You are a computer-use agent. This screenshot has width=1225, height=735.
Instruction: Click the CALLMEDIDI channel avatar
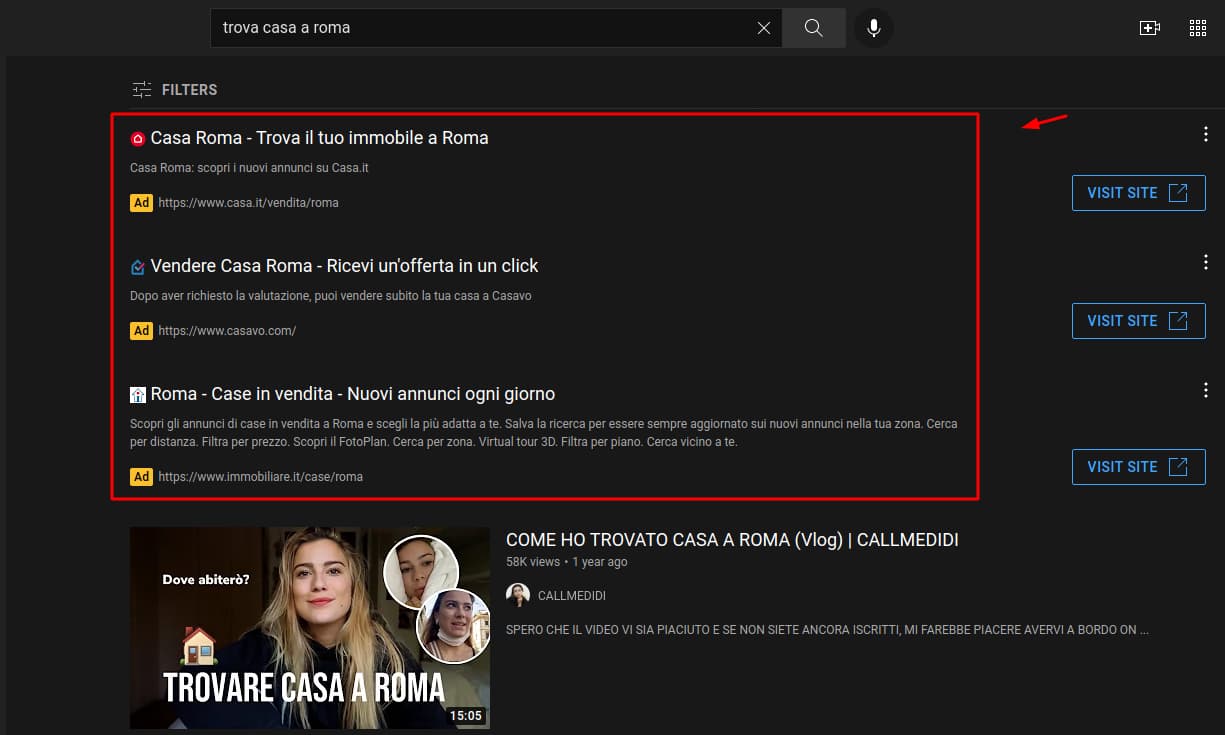(x=518, y=595)
